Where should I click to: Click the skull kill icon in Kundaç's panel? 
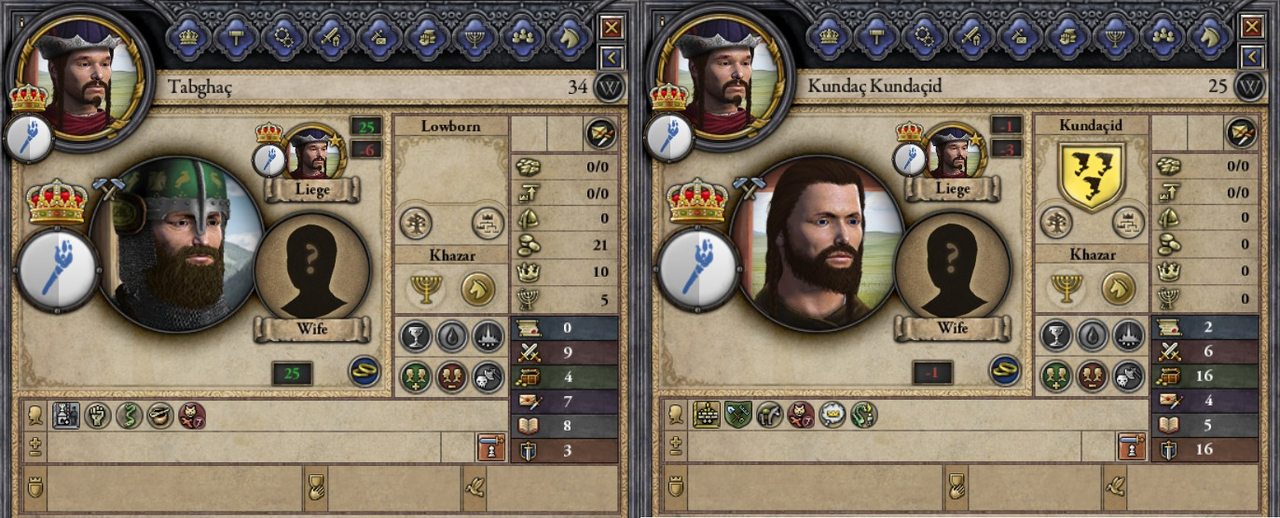1128,376
